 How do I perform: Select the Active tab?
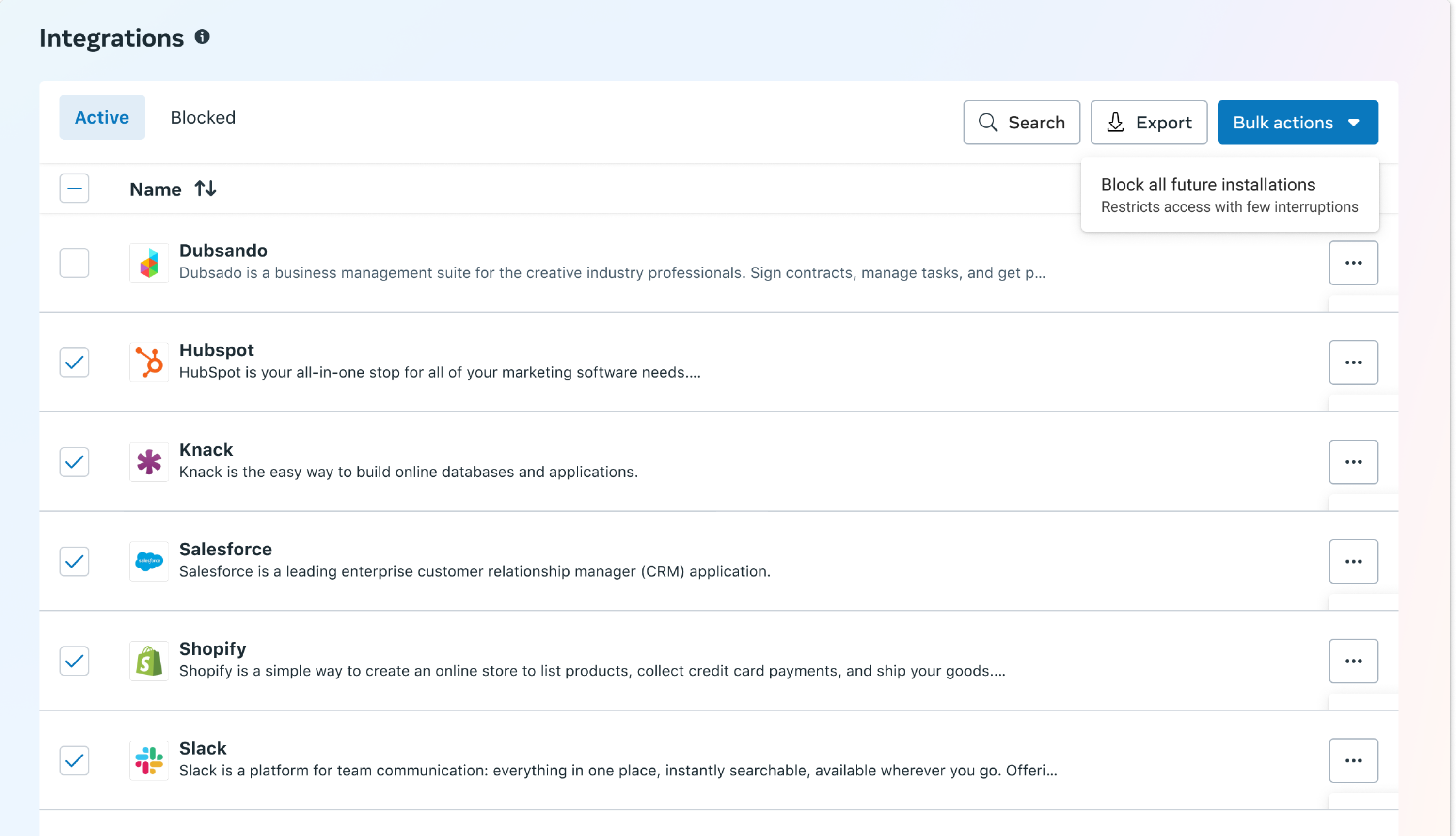(102, 117)
